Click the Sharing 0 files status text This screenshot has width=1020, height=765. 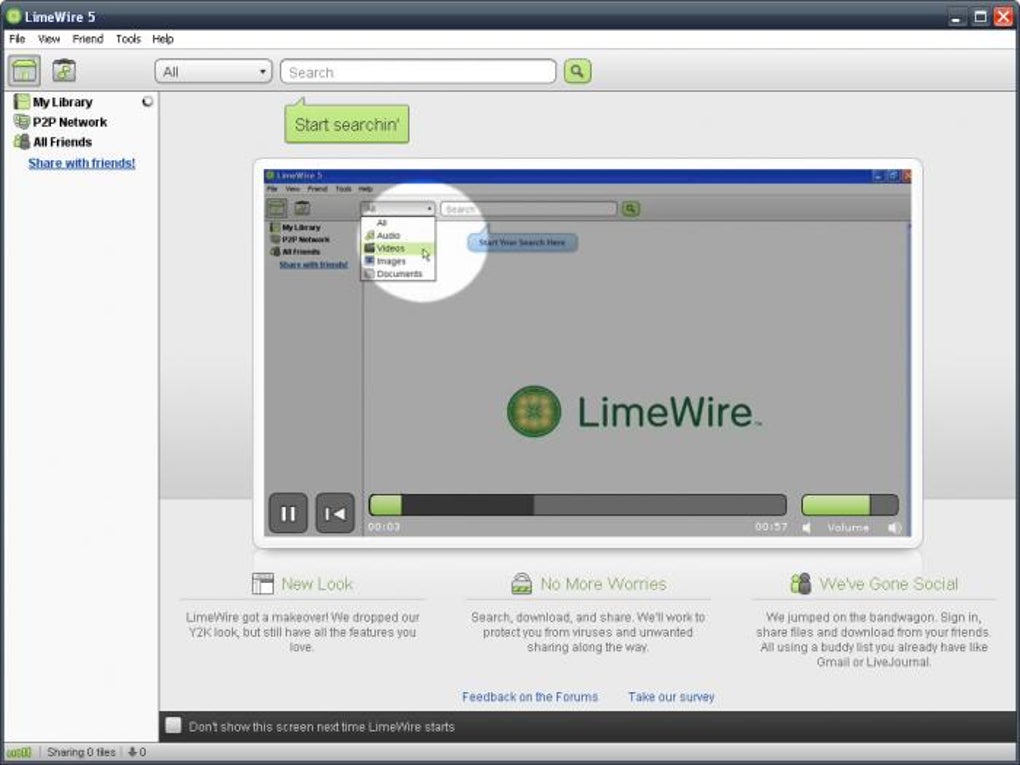pyautogui.click(x=81, y=752)
